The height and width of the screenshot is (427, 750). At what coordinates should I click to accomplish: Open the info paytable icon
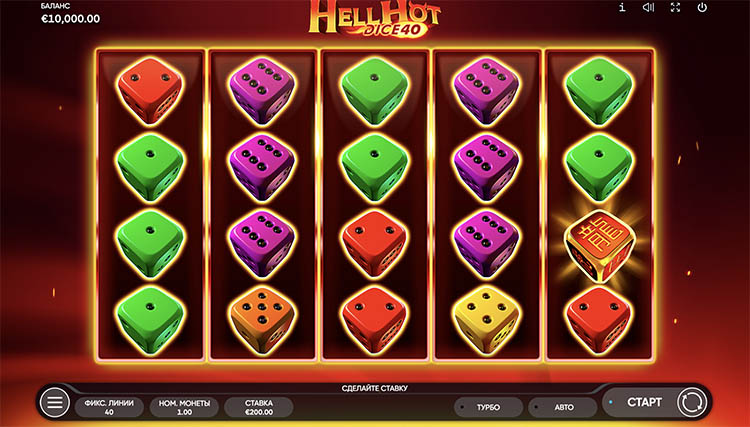pos(622,7)
